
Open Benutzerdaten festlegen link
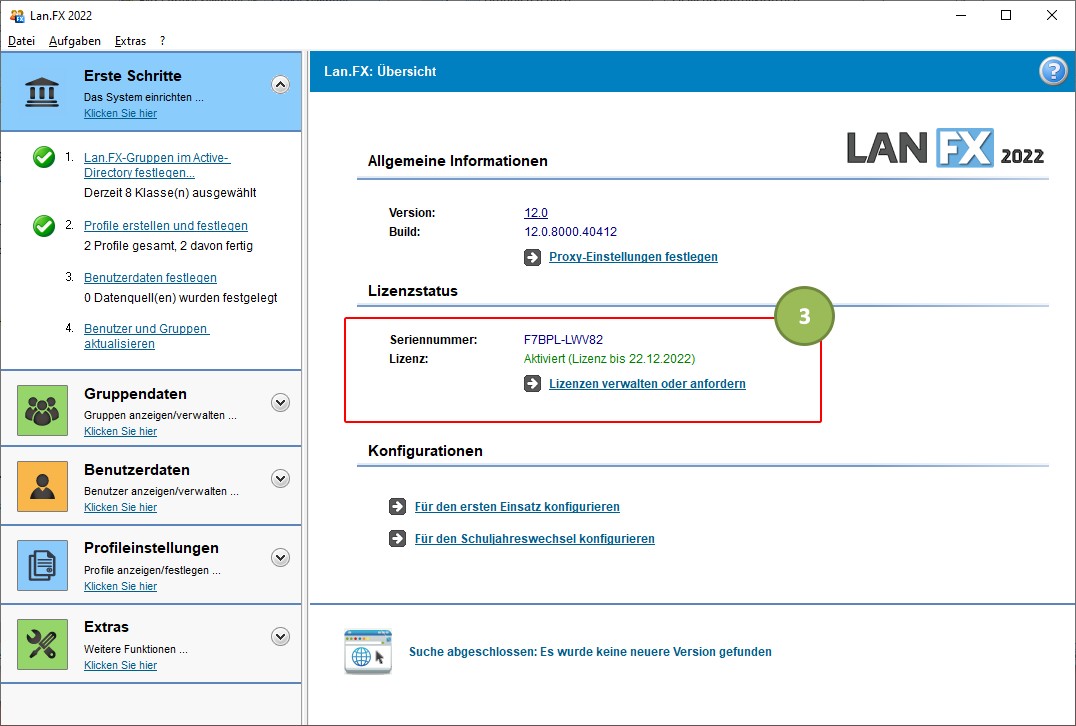coord(150,278)
